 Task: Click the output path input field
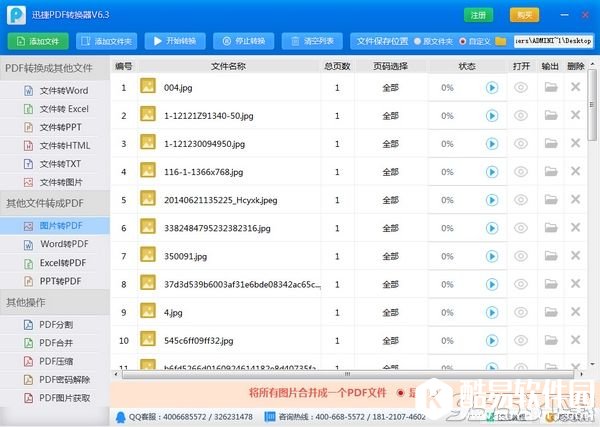[553, 41]
